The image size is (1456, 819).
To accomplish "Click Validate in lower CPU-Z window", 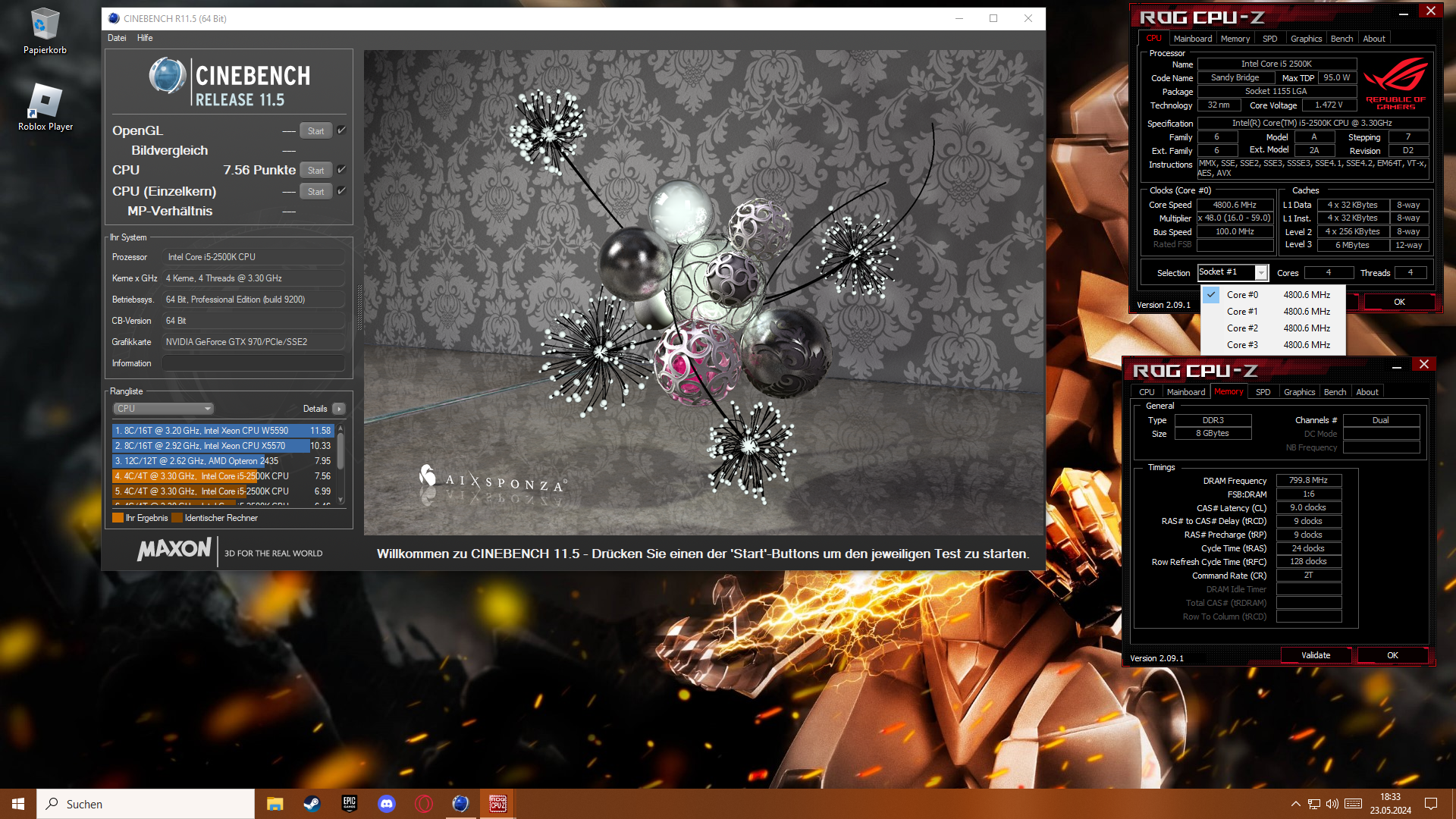I will 1315,655.
